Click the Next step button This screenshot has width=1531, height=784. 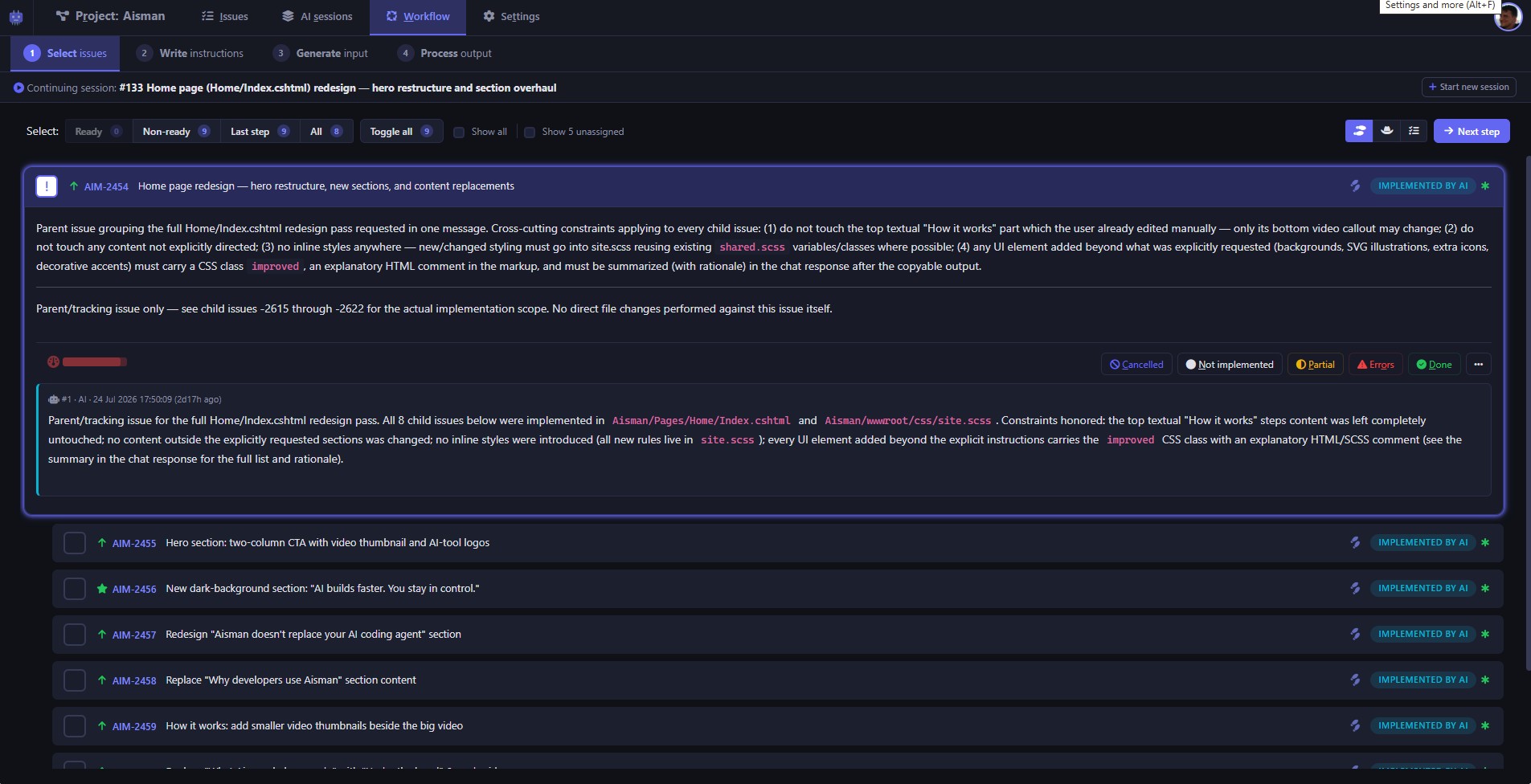[x=1472, y=131]
